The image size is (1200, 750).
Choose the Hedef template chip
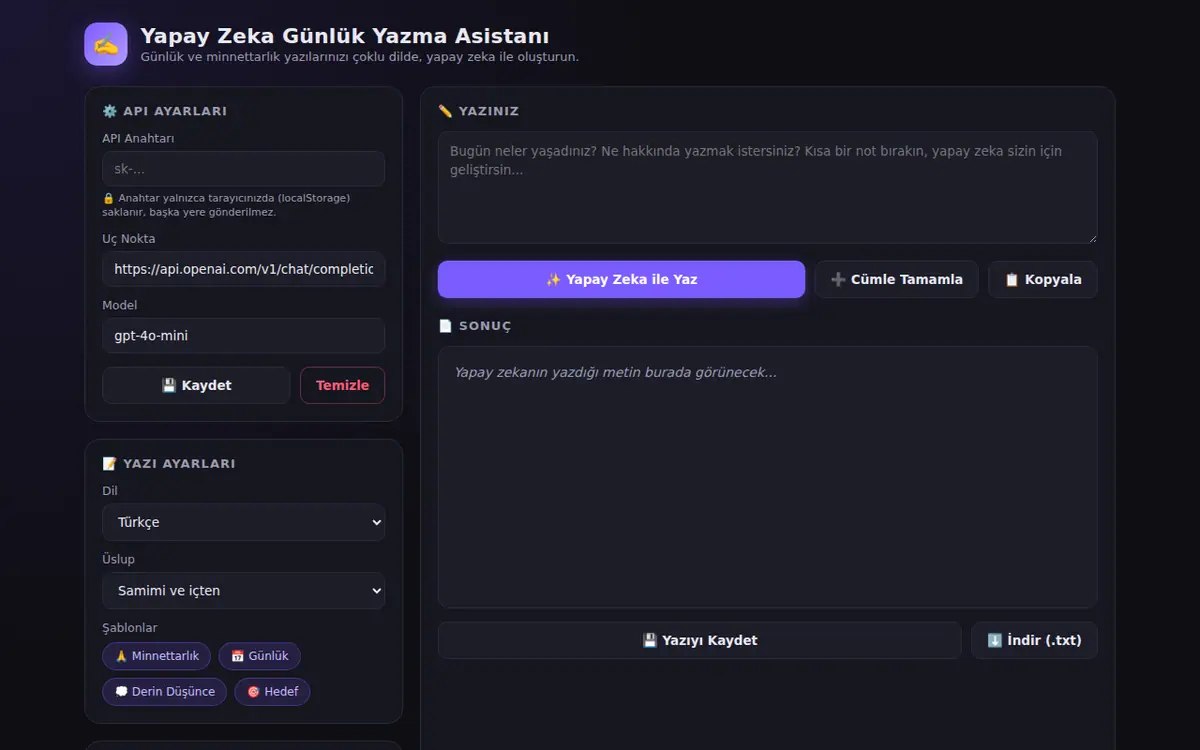click(272, 692)
